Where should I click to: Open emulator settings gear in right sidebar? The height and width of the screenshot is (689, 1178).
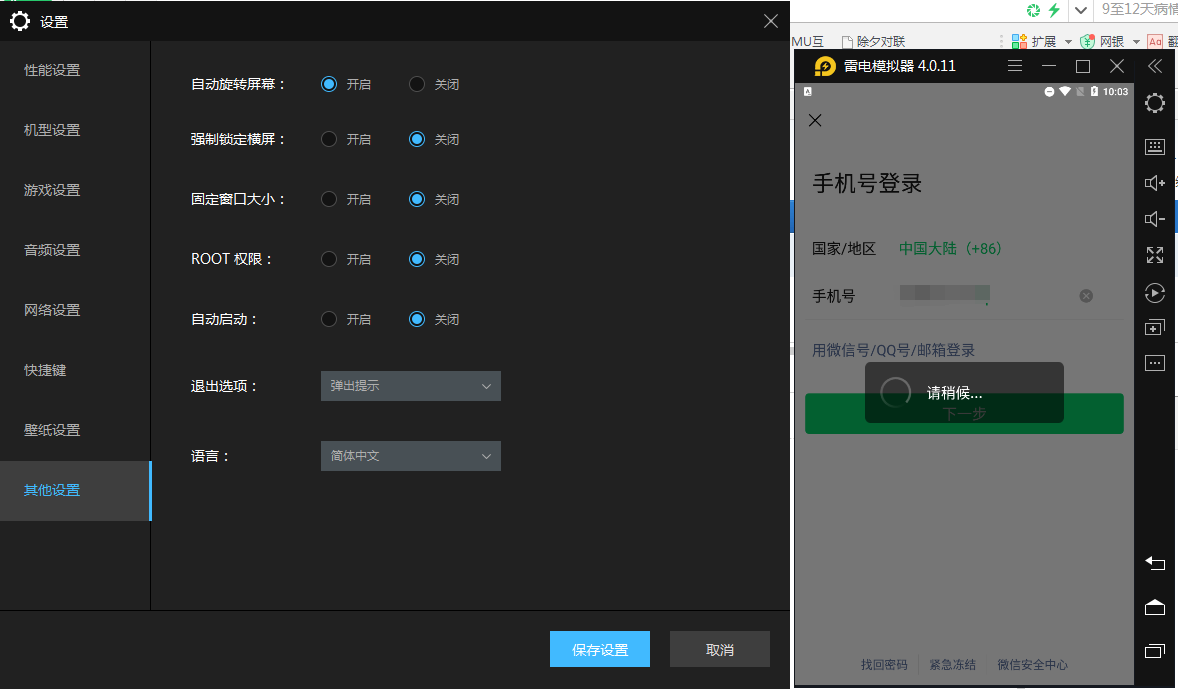tap(1155, 103)
